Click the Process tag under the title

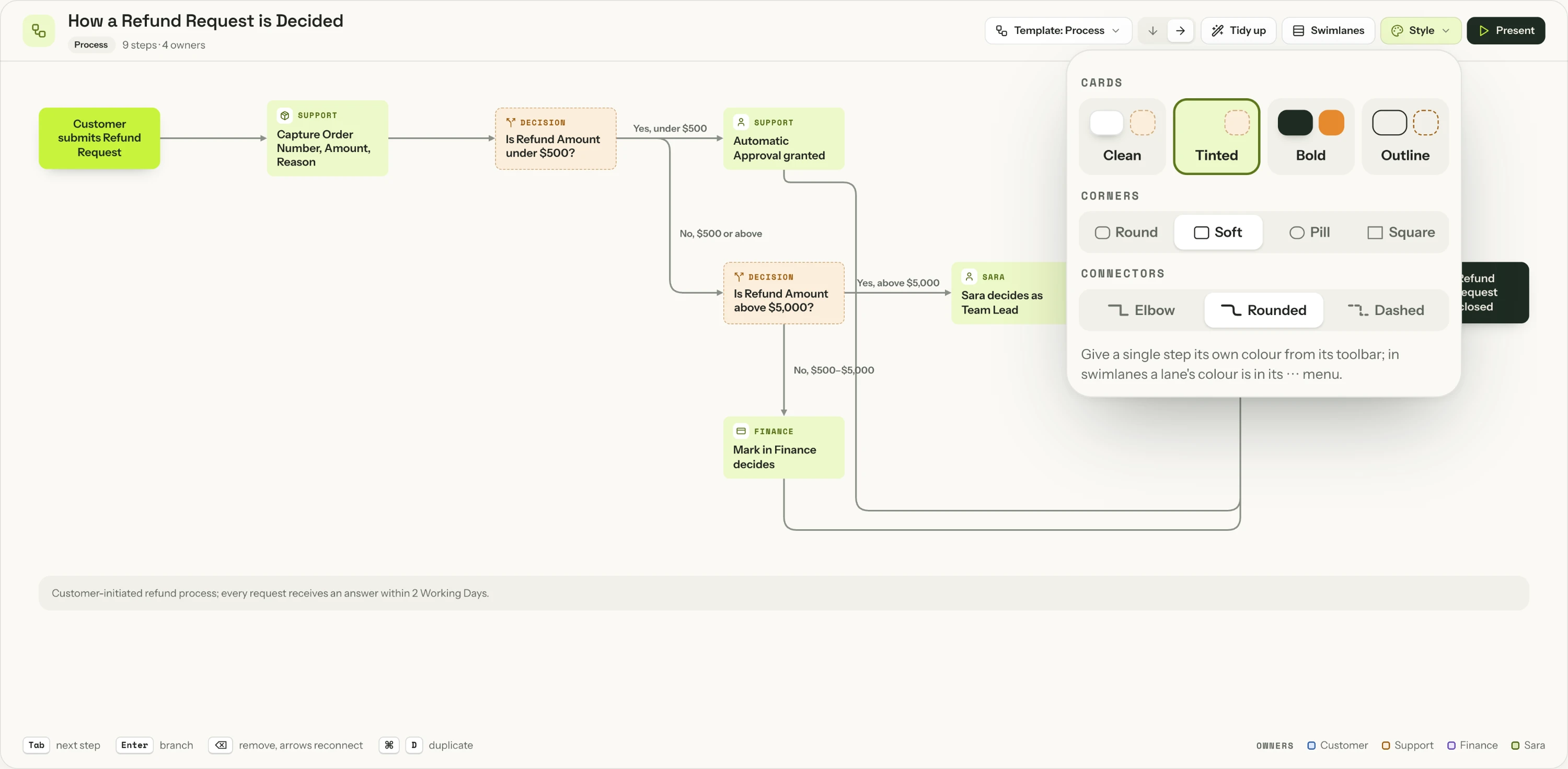tap(91, 45)
